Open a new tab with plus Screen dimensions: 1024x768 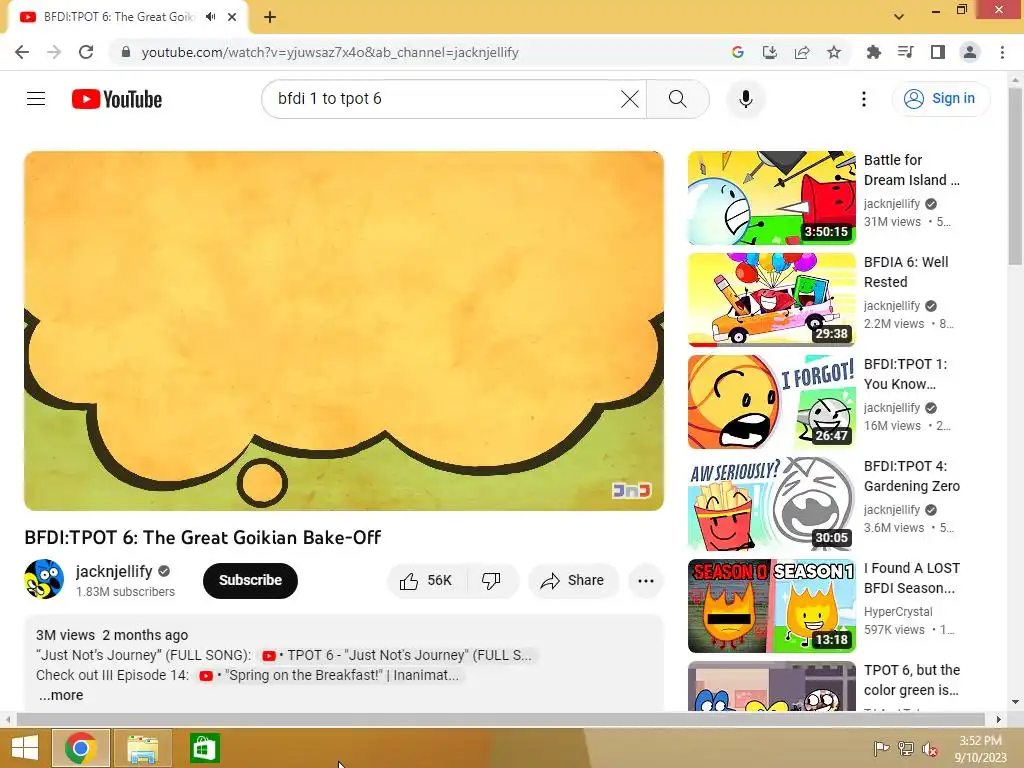coord(270,17)
